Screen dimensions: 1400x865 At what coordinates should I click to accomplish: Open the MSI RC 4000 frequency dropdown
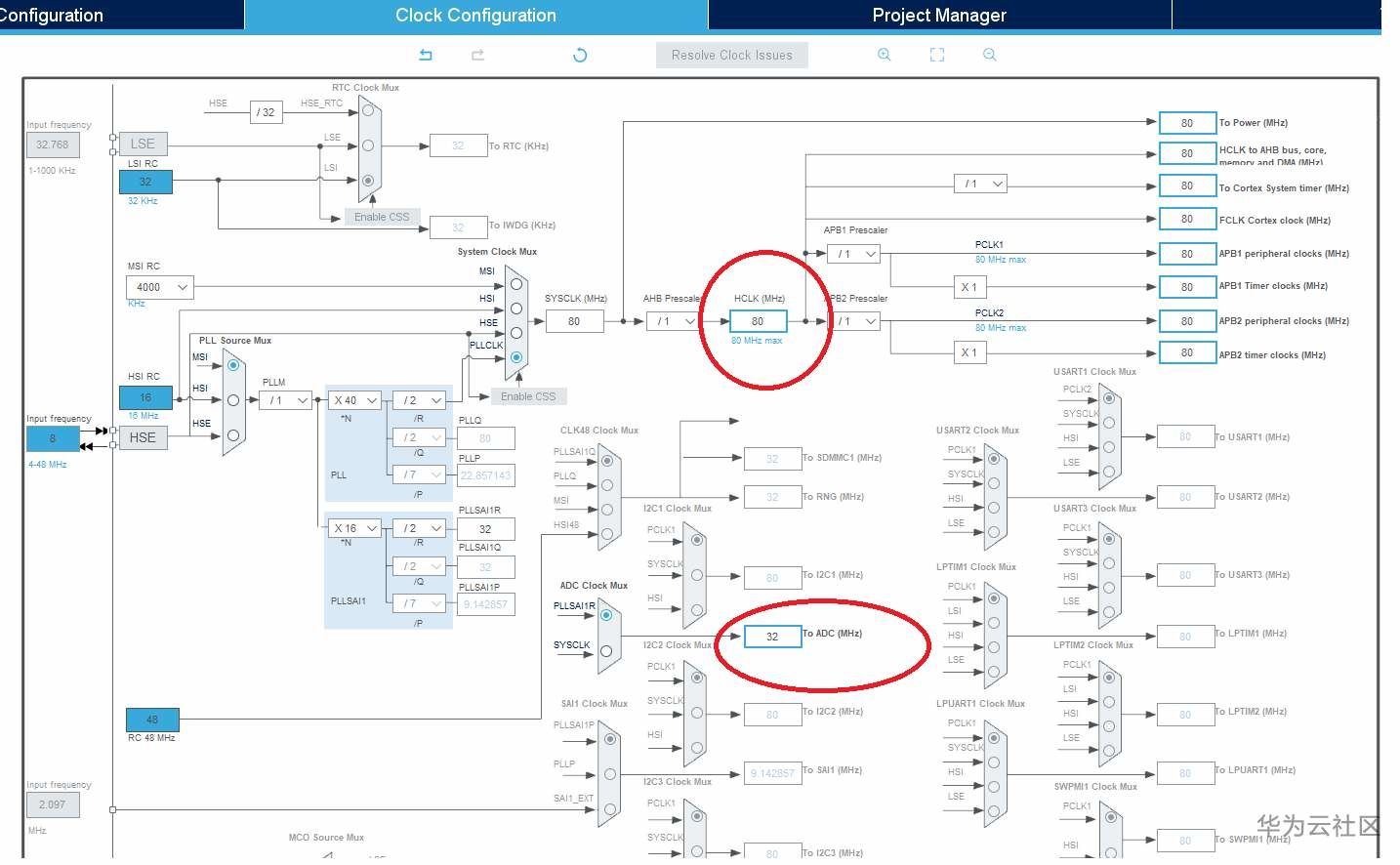click(160, 287)
